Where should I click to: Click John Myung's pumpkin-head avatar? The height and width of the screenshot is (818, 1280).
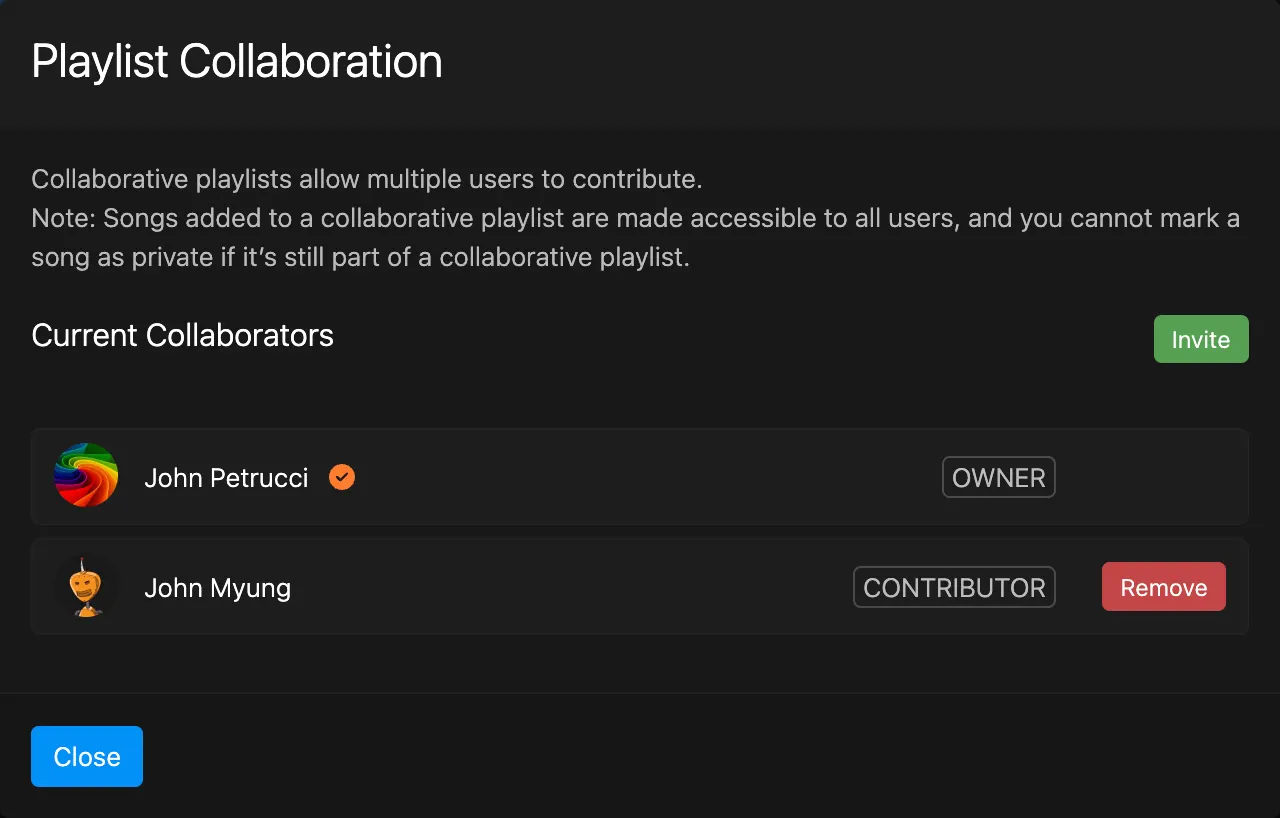pyautogui.click(x=87, y=587)
